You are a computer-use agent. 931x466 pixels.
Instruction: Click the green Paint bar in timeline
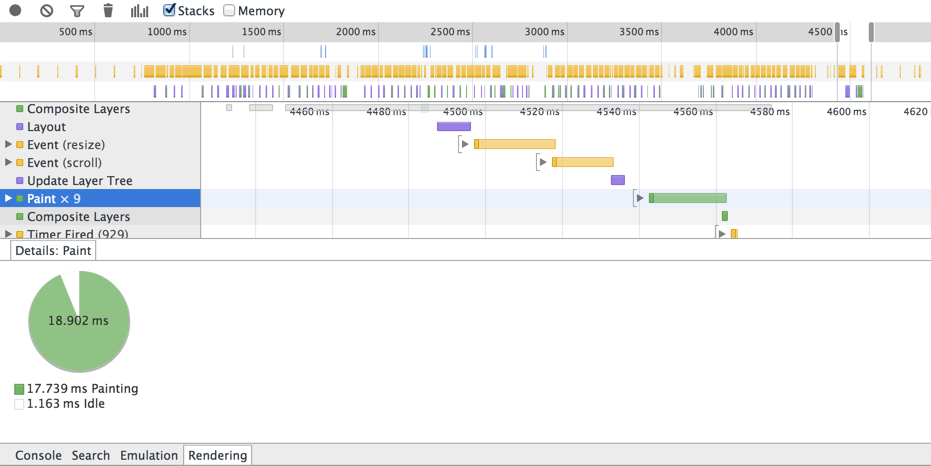click(689, 198)
